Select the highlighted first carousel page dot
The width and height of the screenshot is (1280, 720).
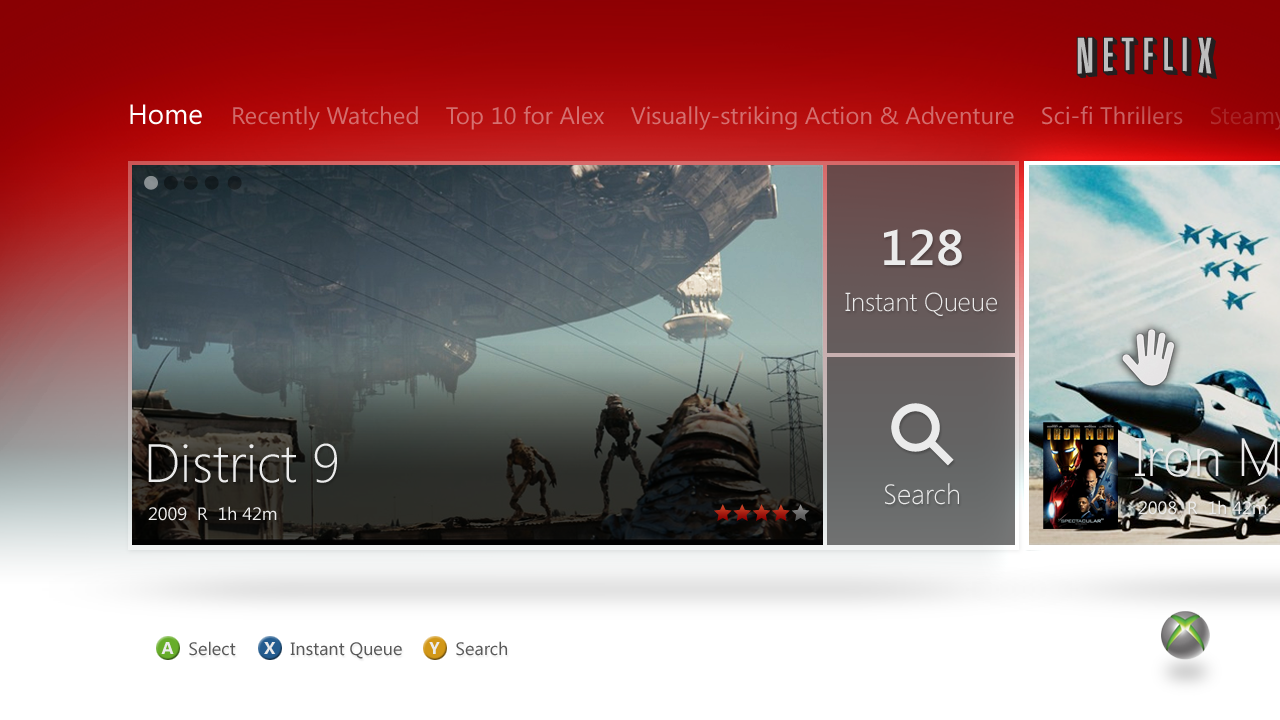point(151,183)
